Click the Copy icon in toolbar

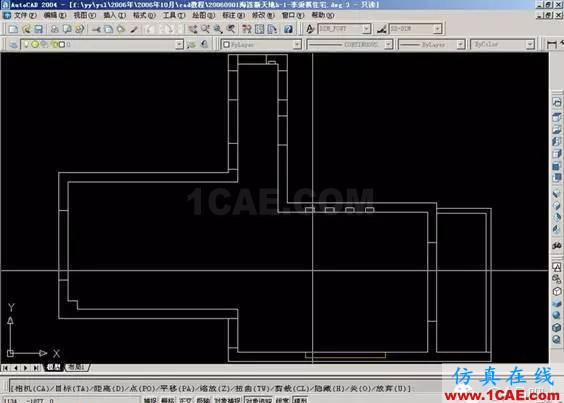point(108,29)
